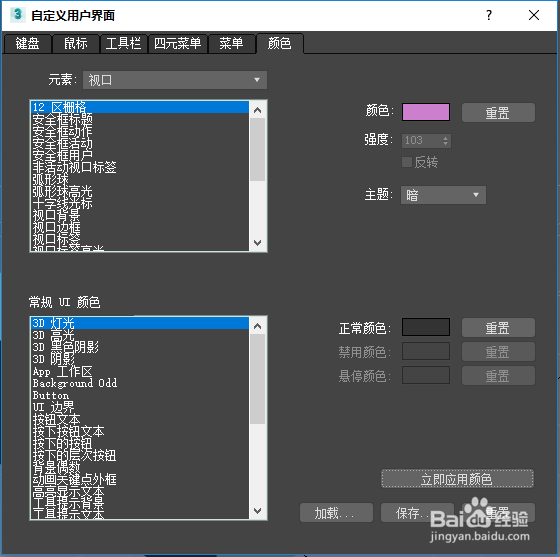Click the 禁用颜色 swatch

point(426,351)
